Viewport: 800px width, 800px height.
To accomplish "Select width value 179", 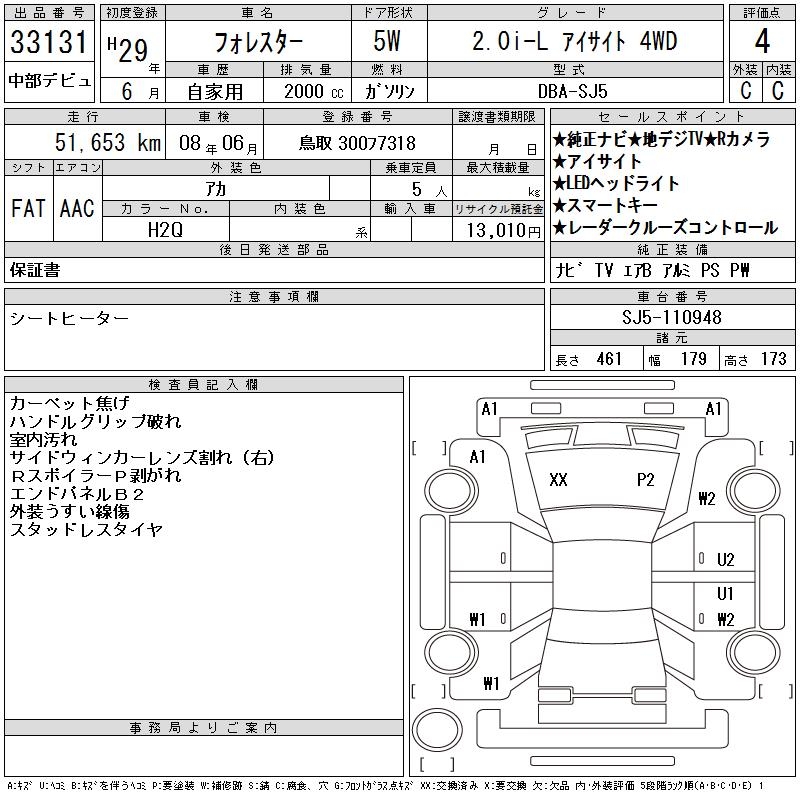I will 694,359.
